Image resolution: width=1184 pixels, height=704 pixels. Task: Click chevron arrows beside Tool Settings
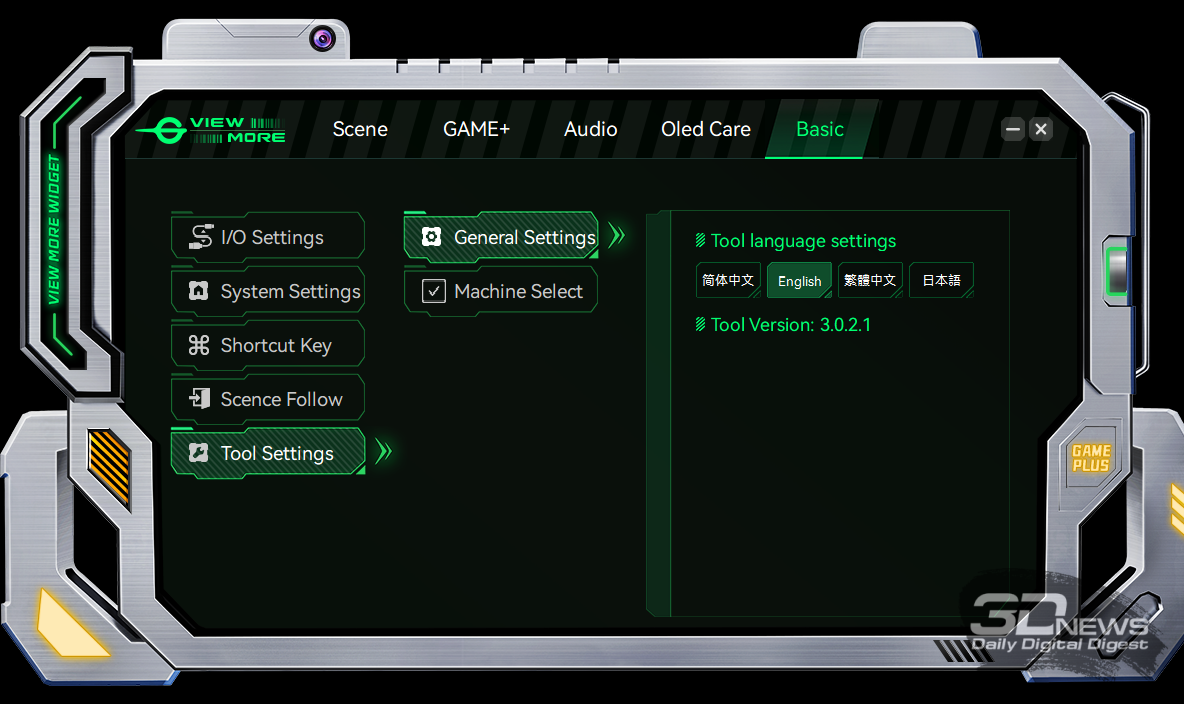tap(383, 452)
